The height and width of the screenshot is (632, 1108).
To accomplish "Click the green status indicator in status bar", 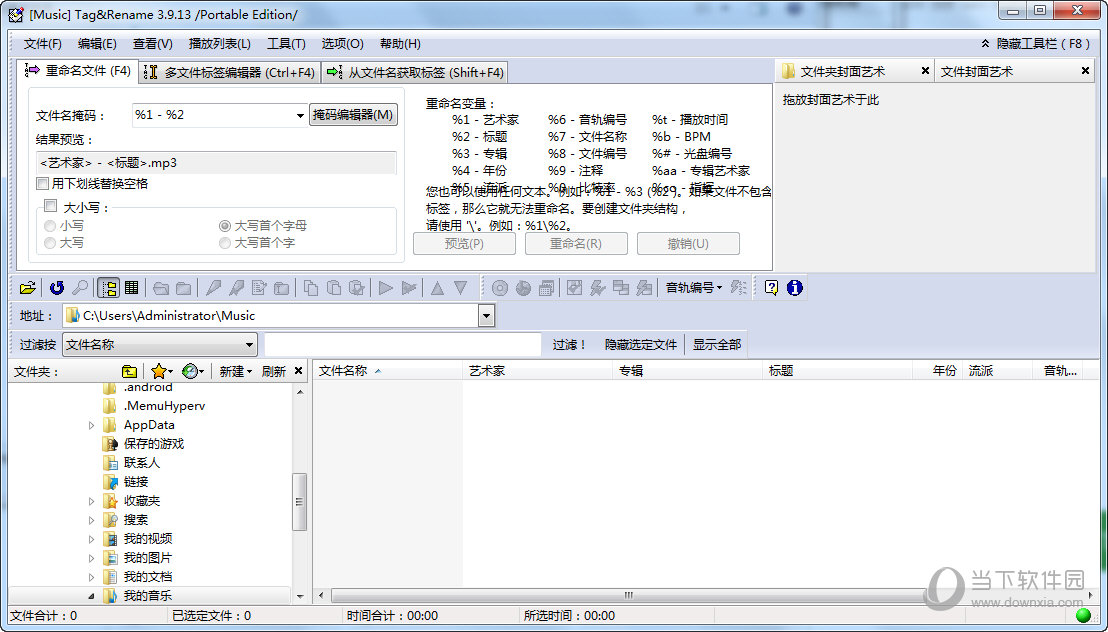I will coord(1083,616).
